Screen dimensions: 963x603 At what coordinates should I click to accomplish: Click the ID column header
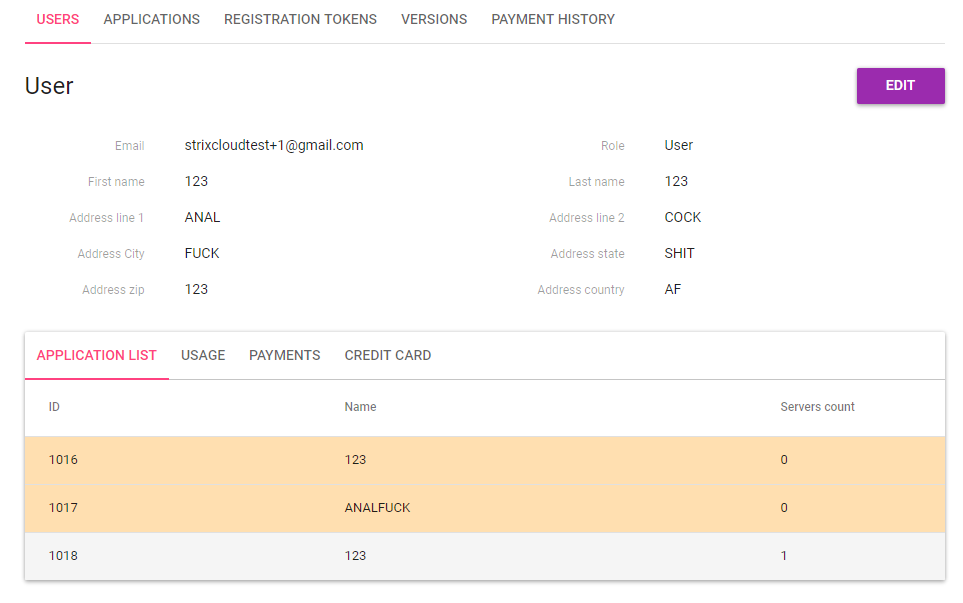54,407
